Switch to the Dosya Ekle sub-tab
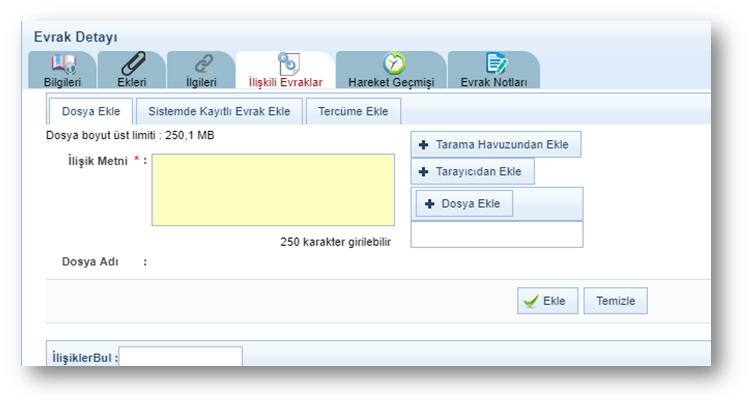Viewport: 753px width, 408px height. [x=91, y=111]
